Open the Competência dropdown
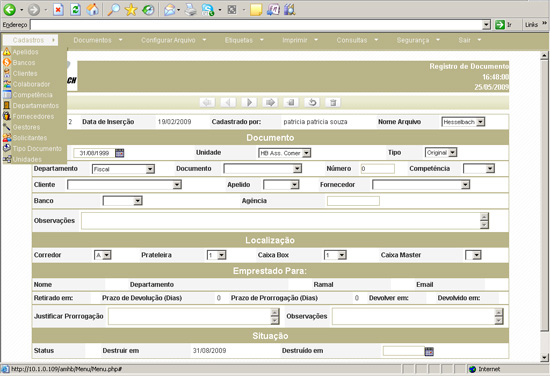 [479, 169]
